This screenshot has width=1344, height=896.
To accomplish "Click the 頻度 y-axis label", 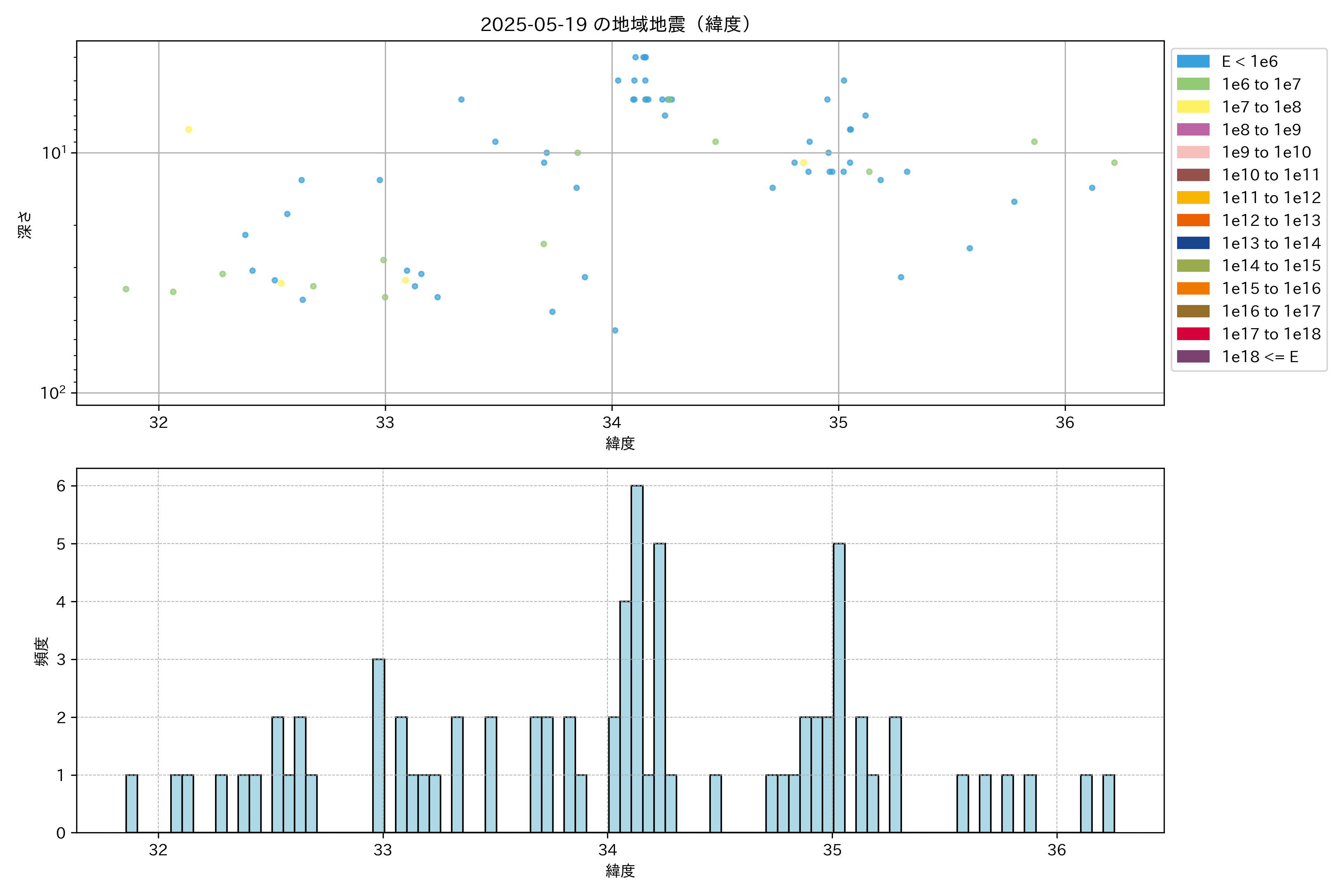I will (41, 651).
